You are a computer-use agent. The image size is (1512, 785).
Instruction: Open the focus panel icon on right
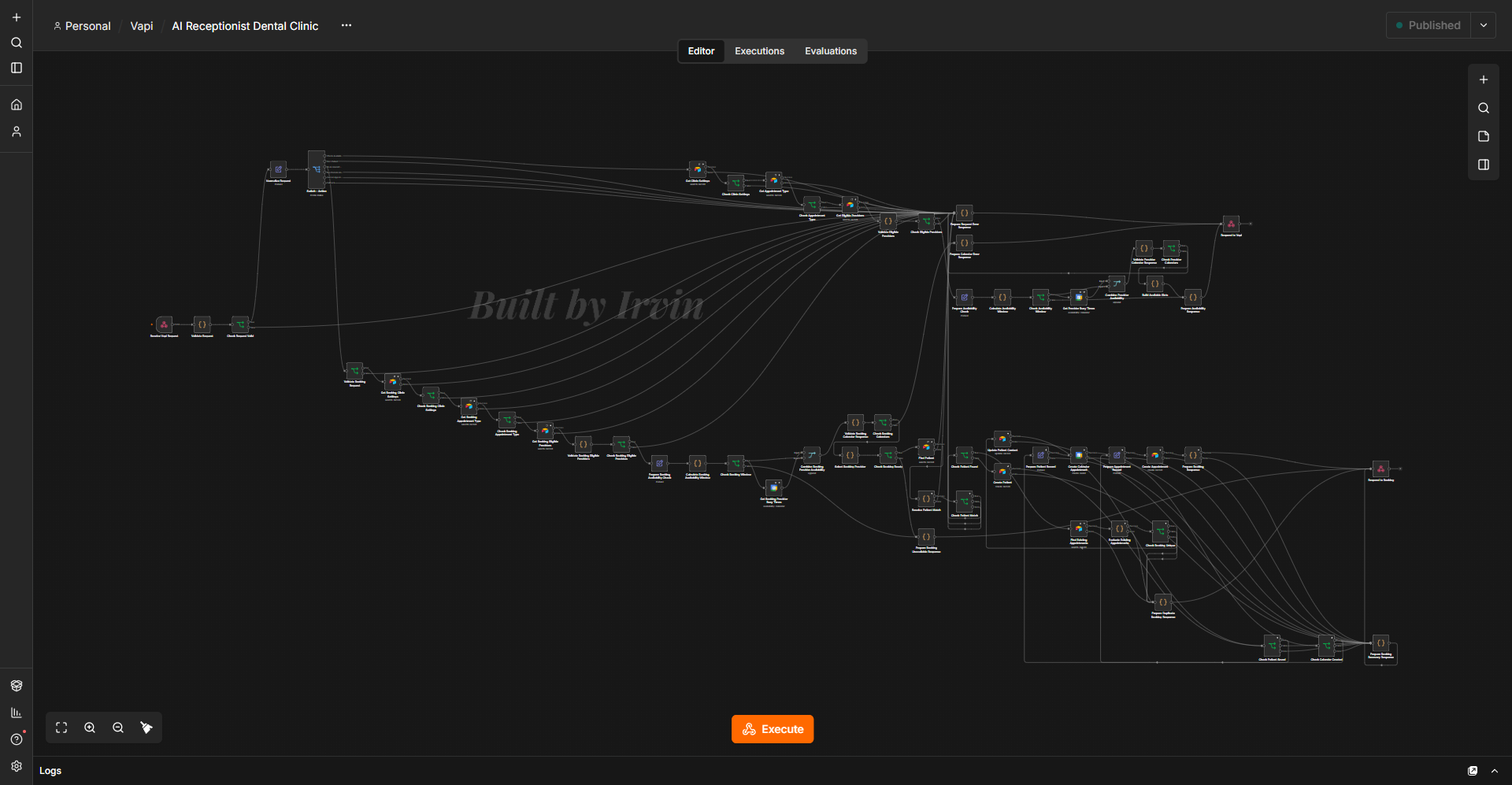tap(1484, 165)
